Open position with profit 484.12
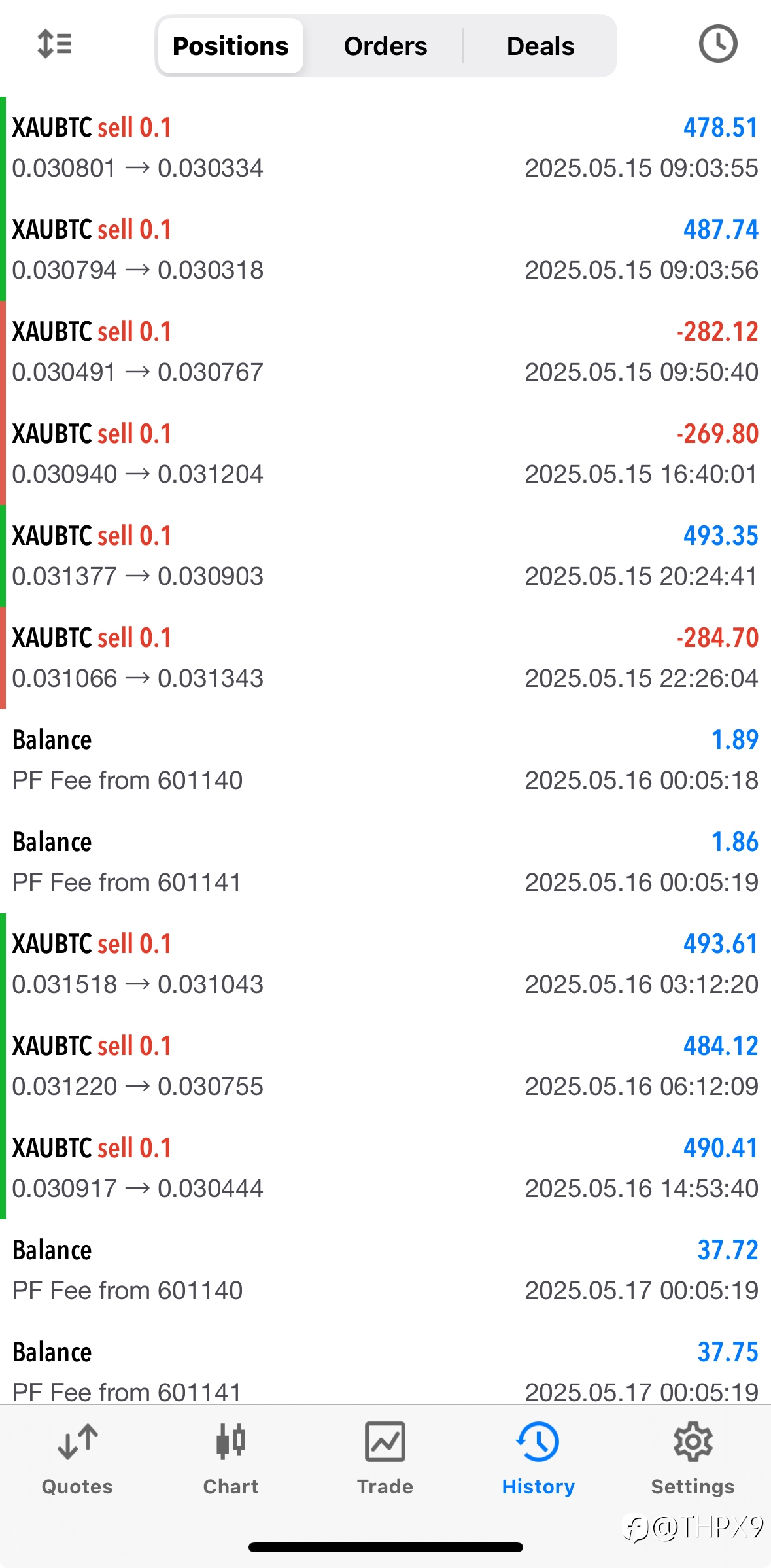The height and width of the screenshot is (1568, 771). tap(385, 1066)
